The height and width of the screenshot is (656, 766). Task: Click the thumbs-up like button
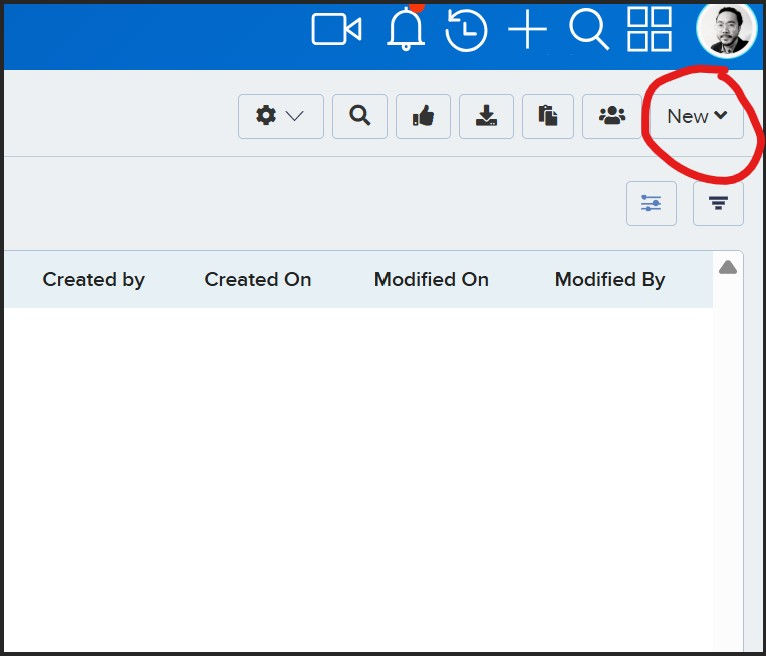point(423,116)
